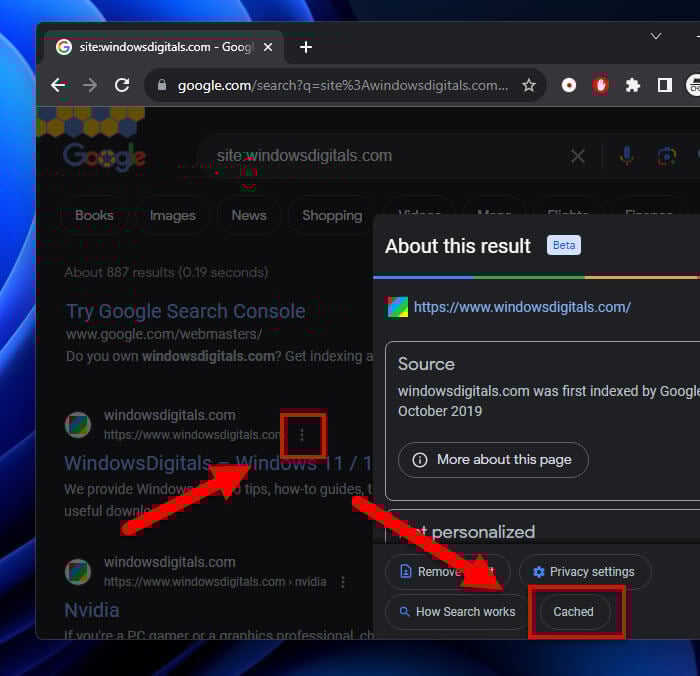
Task: Close the site:windowsdigitals.com tab
Action: [268, 47]
